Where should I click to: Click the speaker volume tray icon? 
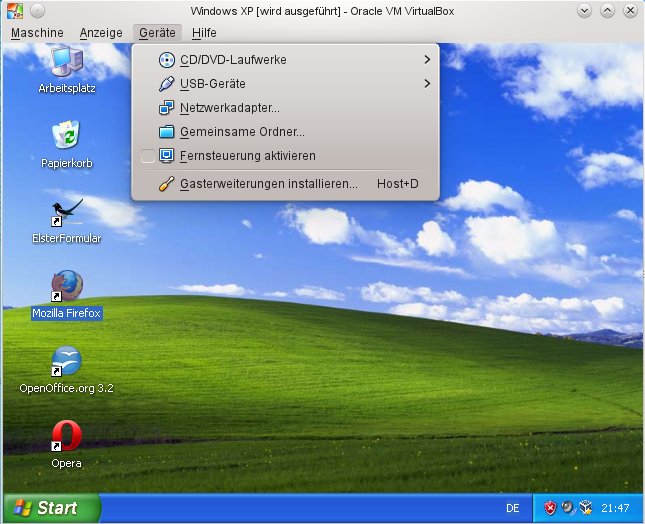point(568,508)
